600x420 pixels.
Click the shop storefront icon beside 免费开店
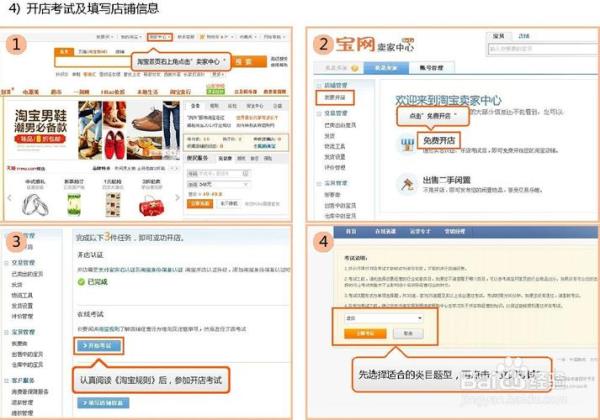pyautogui.click(x=407, y=143)
